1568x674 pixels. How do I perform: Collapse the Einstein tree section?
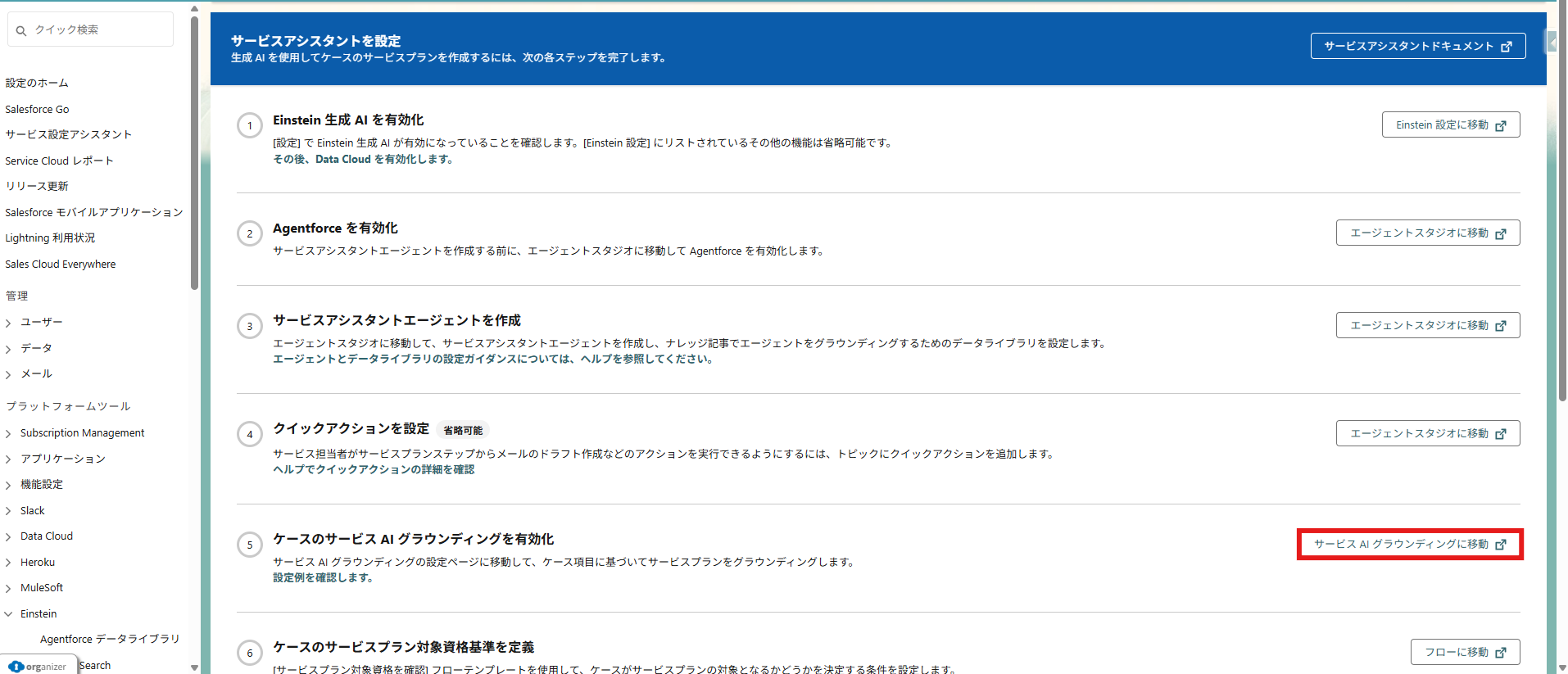click(9, 614)
